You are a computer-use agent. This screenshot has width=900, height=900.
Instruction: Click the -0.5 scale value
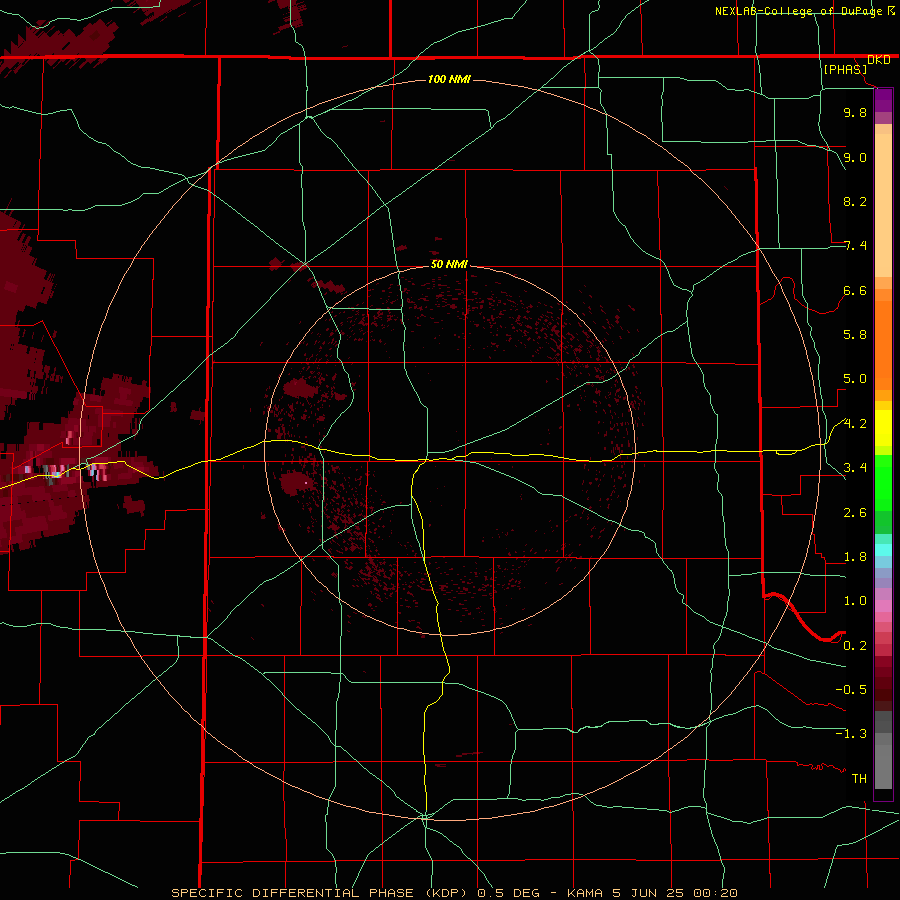point(851,690)
